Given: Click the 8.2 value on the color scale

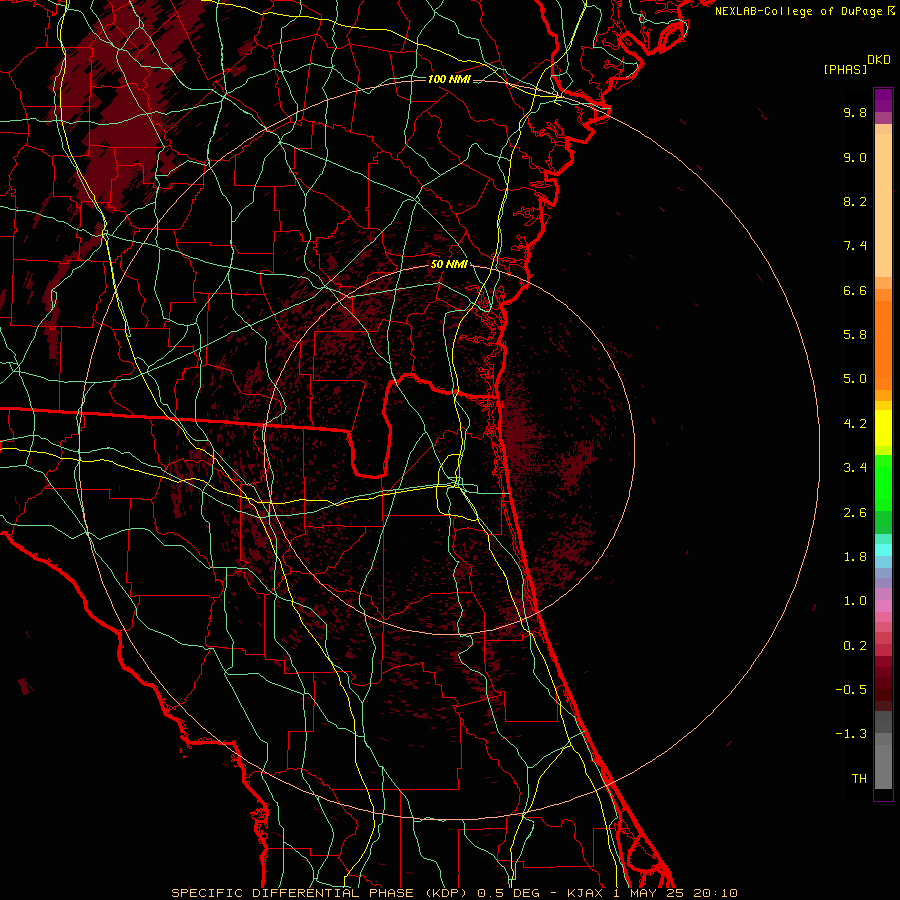Looking at the screenshot, I should click(x=855, y=201).
